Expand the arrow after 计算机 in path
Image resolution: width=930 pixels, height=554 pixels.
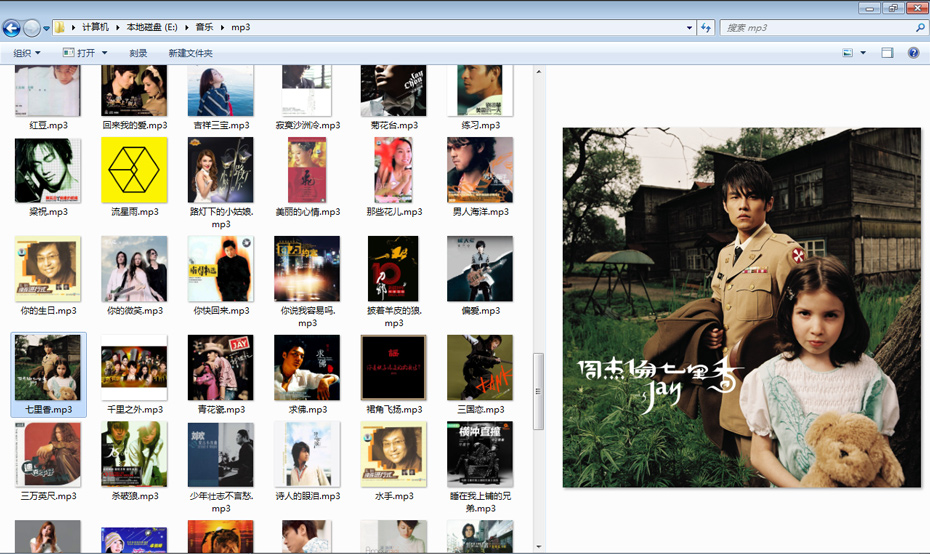tap(117, 27)
